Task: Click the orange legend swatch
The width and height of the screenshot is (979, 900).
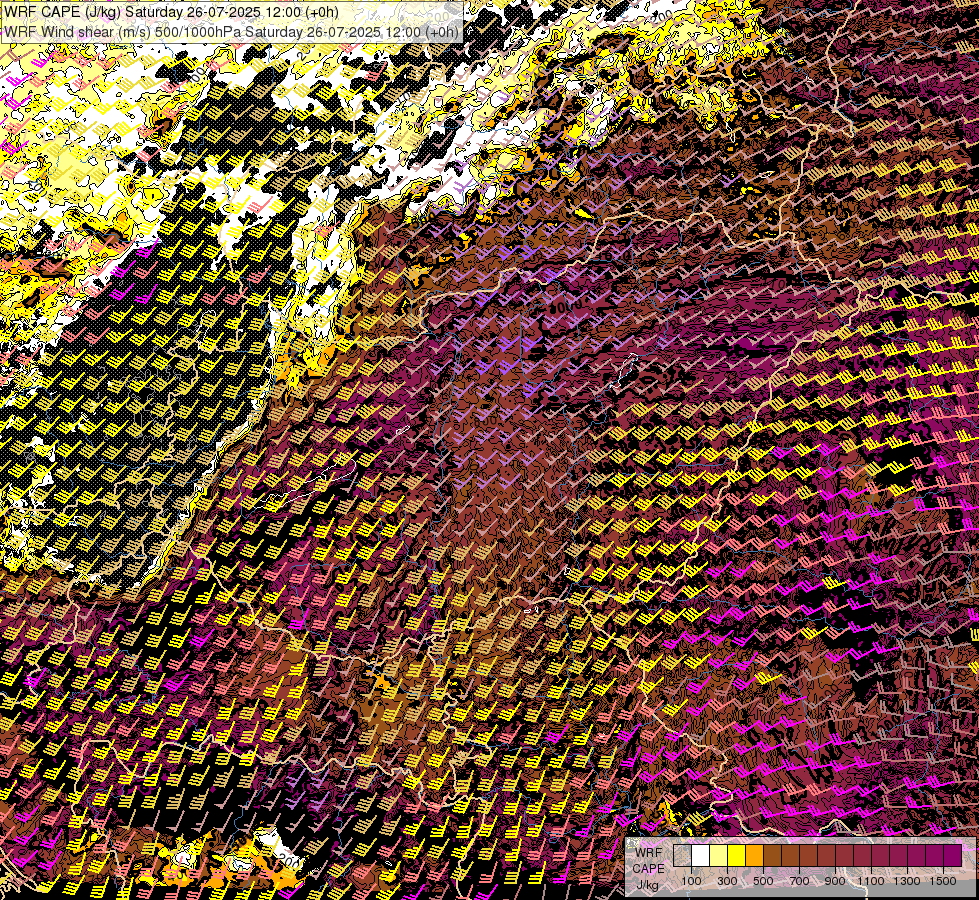Action: (x=754, y=855)
